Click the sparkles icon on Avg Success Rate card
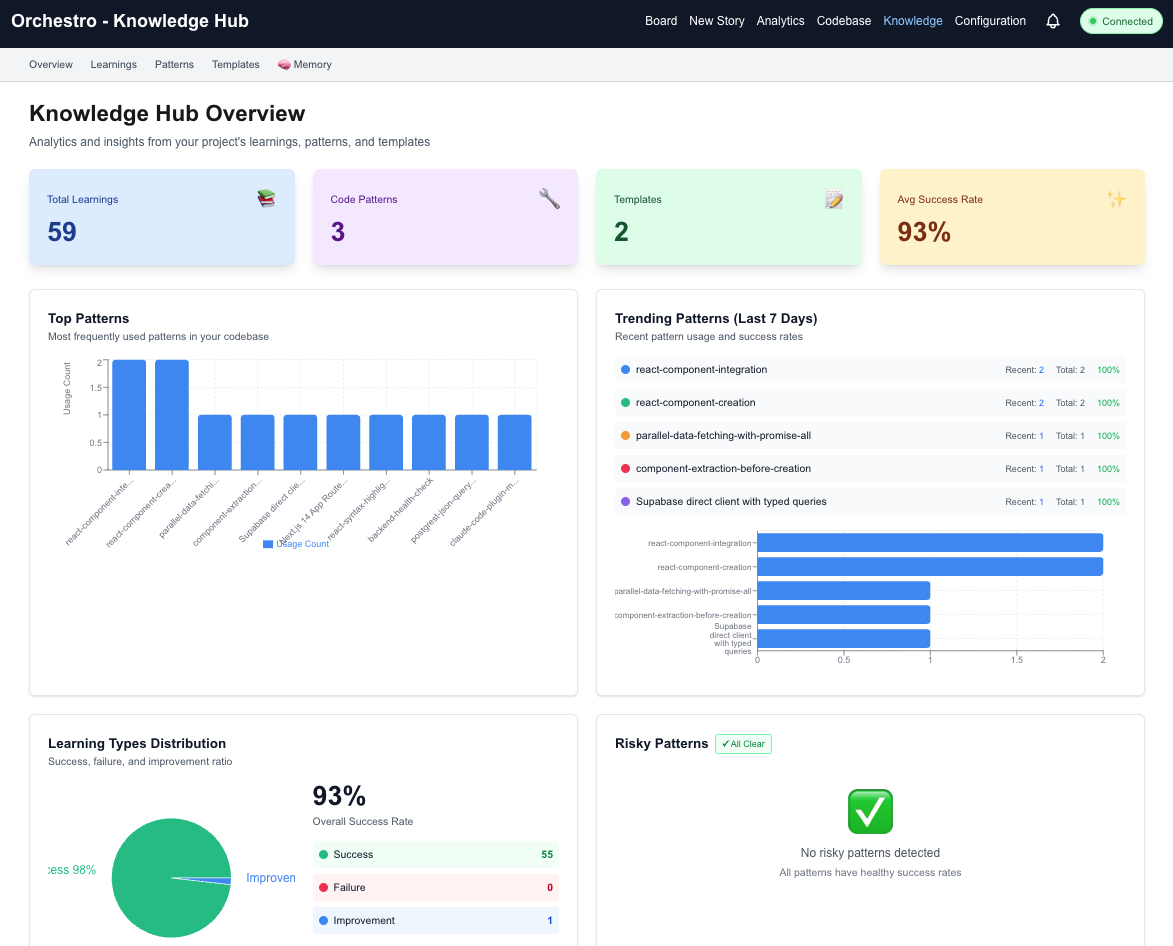Screen dimensions: 1173x946 click(x=1116, y=198)
